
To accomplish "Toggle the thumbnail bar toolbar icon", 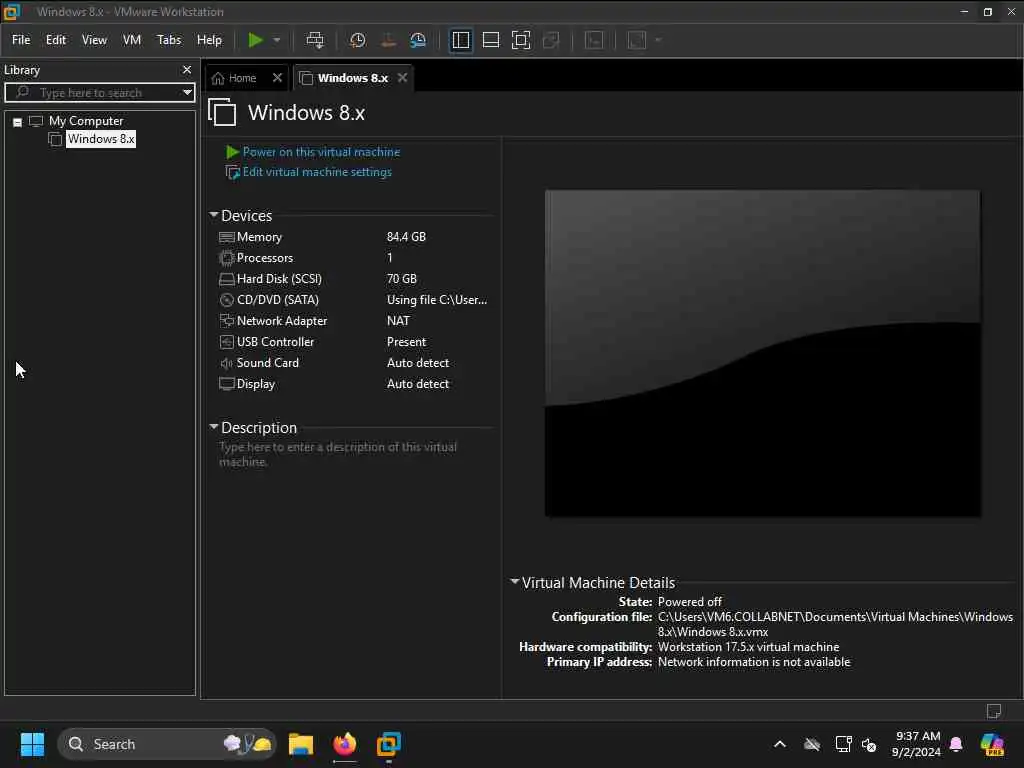I will click(x=490, y=40).
